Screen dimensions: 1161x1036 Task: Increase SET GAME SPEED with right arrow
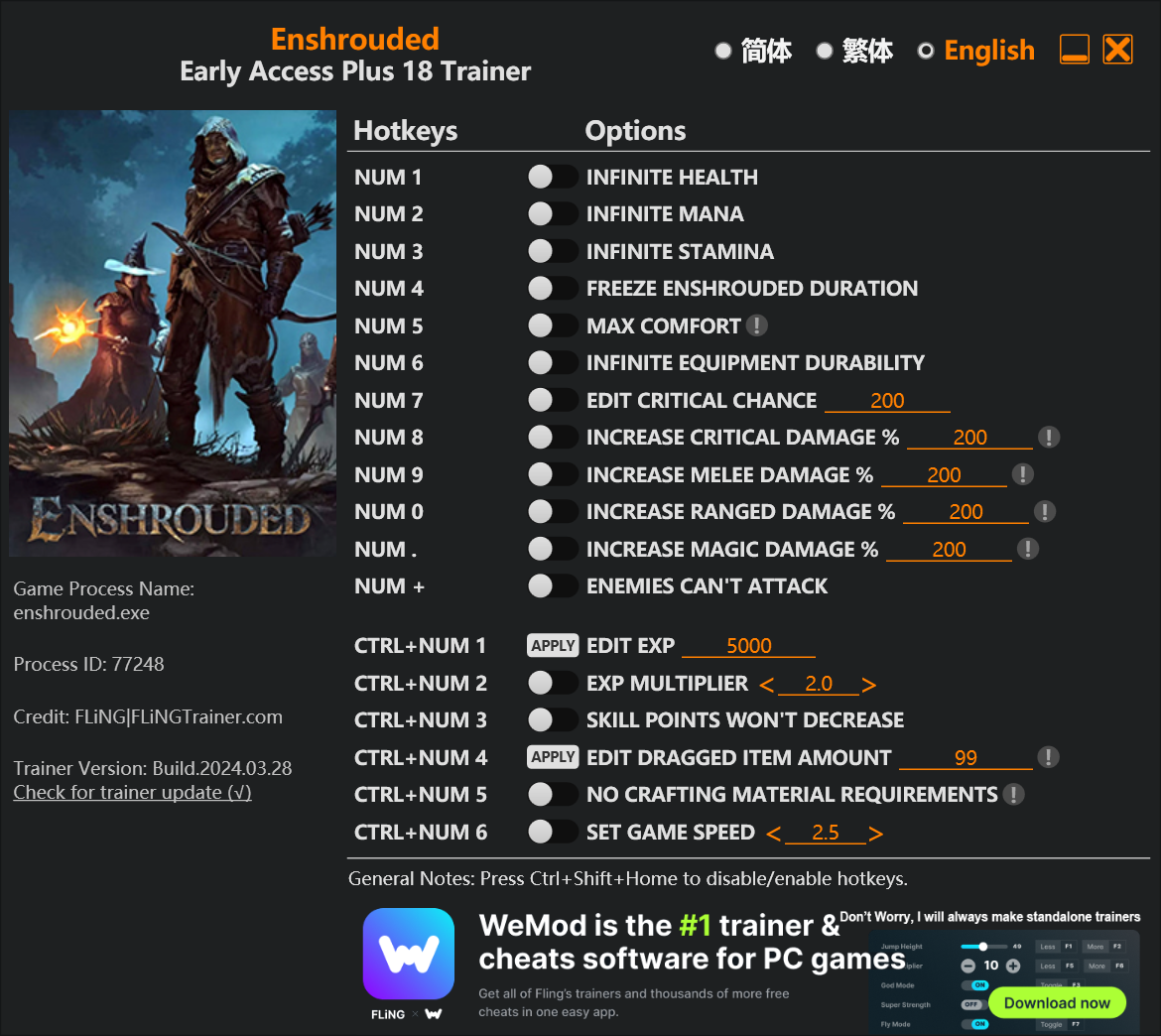[x=875, y=834]
